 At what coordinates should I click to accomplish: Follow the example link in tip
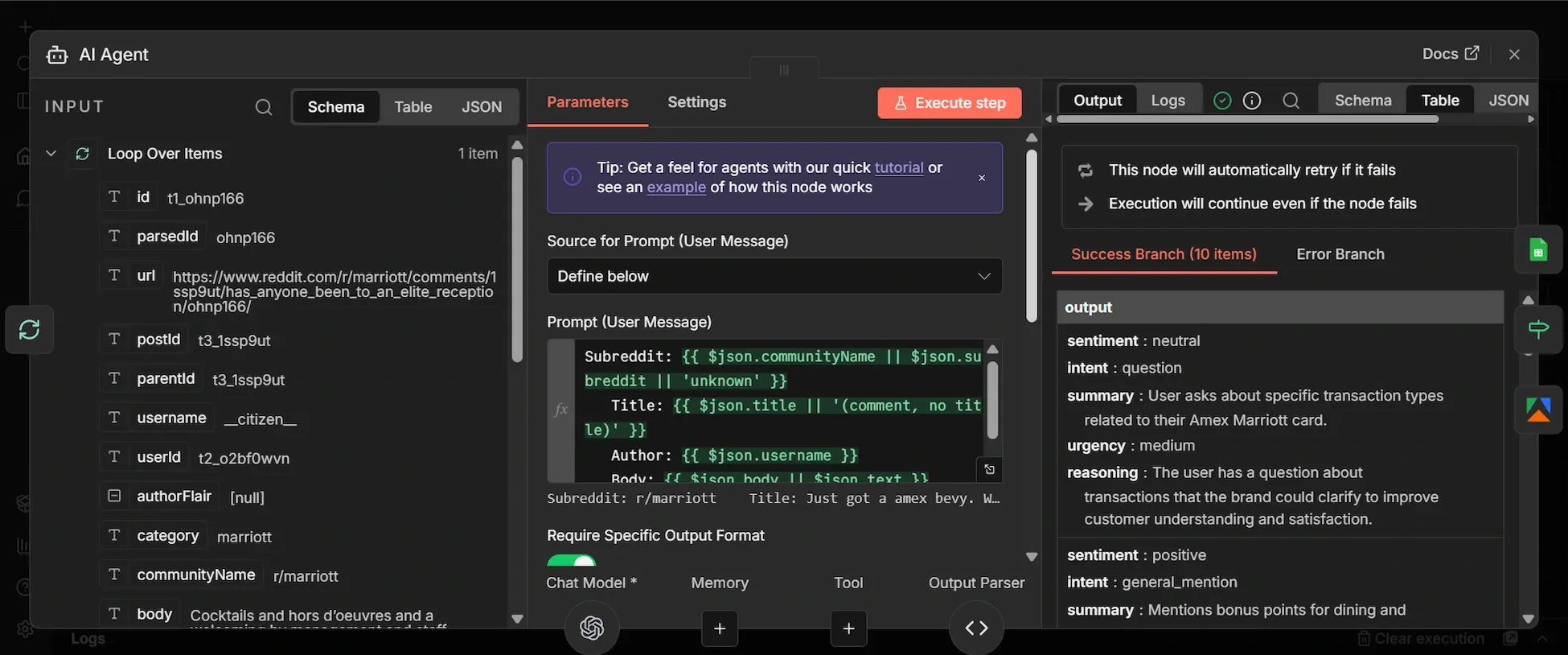(x=676, y=187)
